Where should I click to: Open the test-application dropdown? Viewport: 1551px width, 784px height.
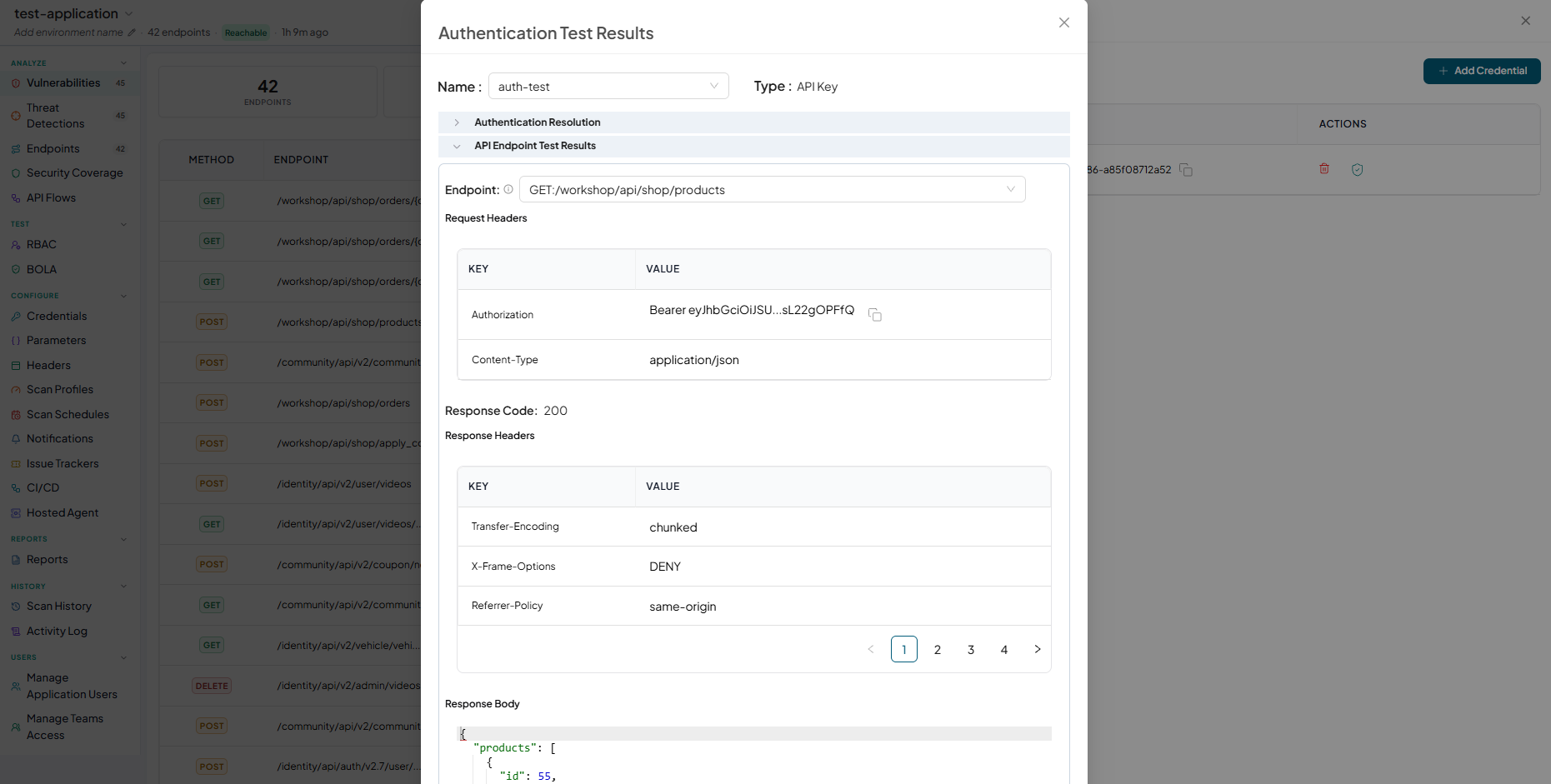pos(73,13)
